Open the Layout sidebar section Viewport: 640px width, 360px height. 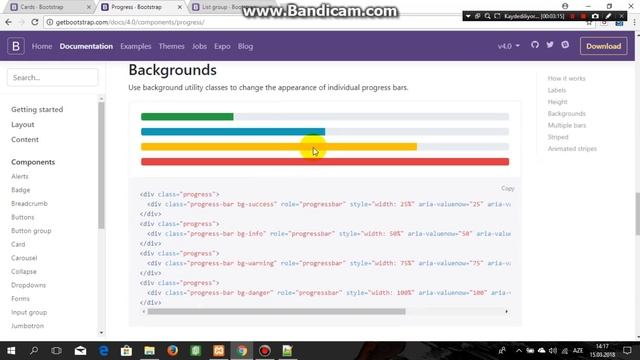coord(23,124)
